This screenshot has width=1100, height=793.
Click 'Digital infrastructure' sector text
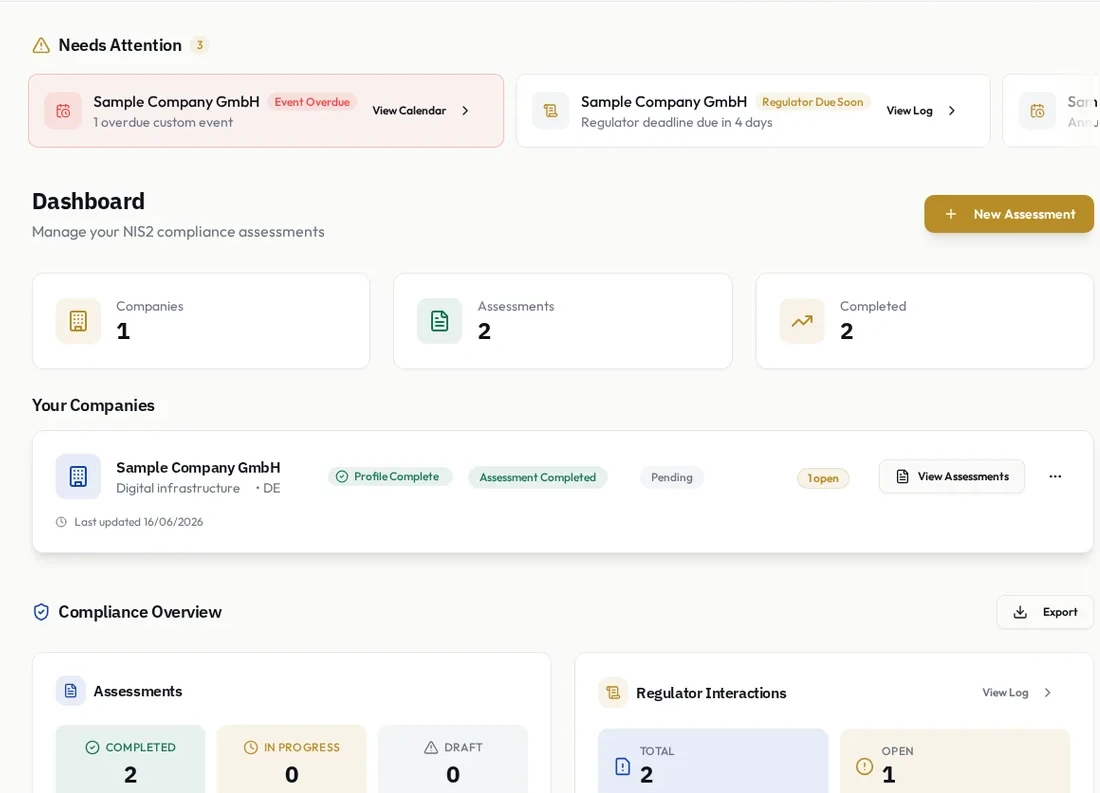coord(178,488)
